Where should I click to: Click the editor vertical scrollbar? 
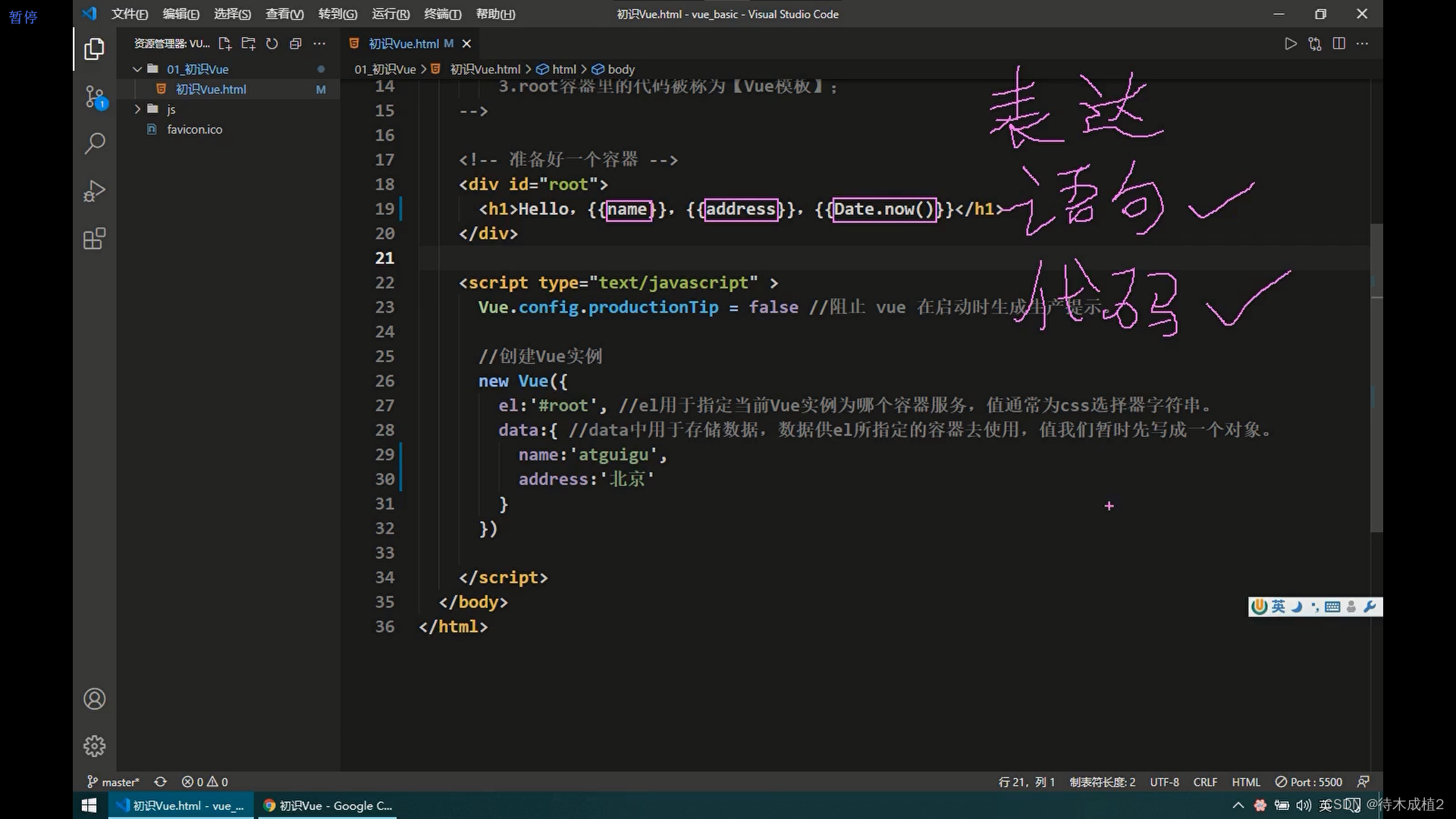coord(1376,378)
